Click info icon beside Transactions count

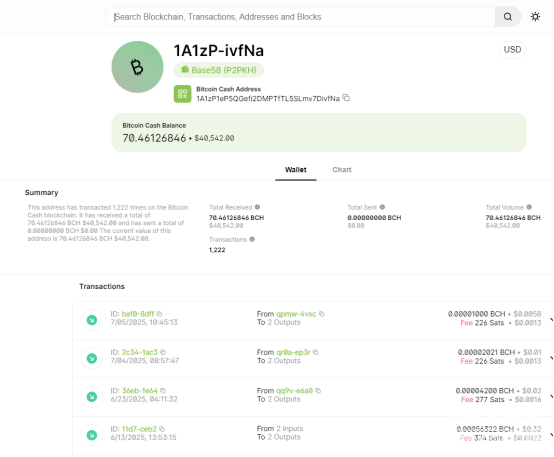click(x=252, y=239)
